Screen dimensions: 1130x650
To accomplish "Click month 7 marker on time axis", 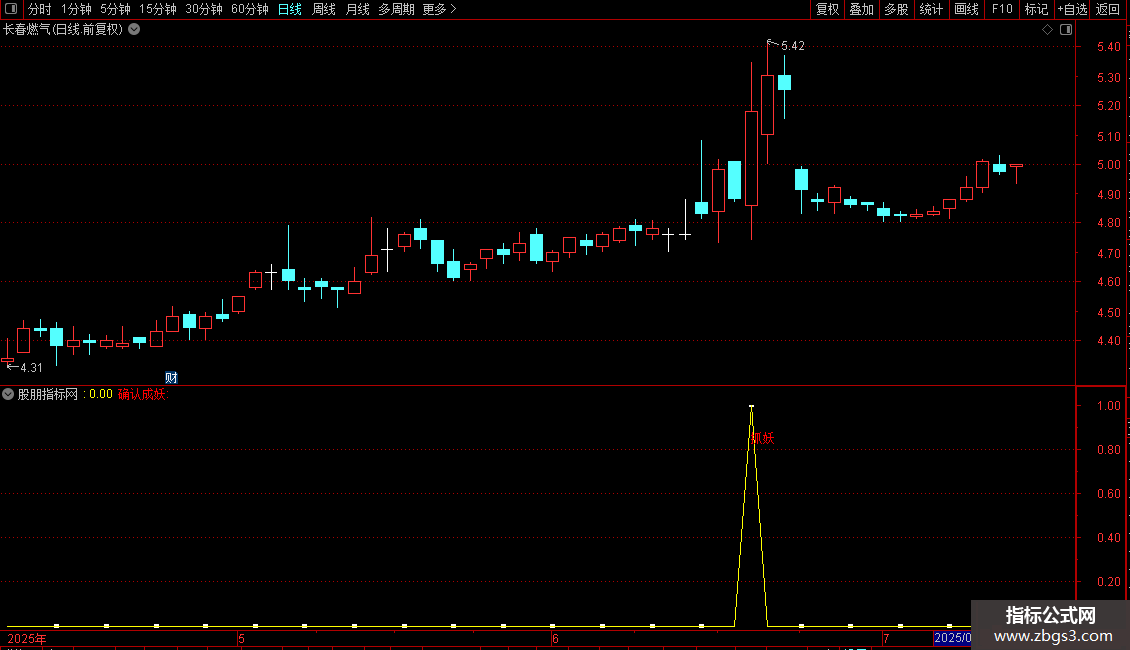I will pos(886,639).
